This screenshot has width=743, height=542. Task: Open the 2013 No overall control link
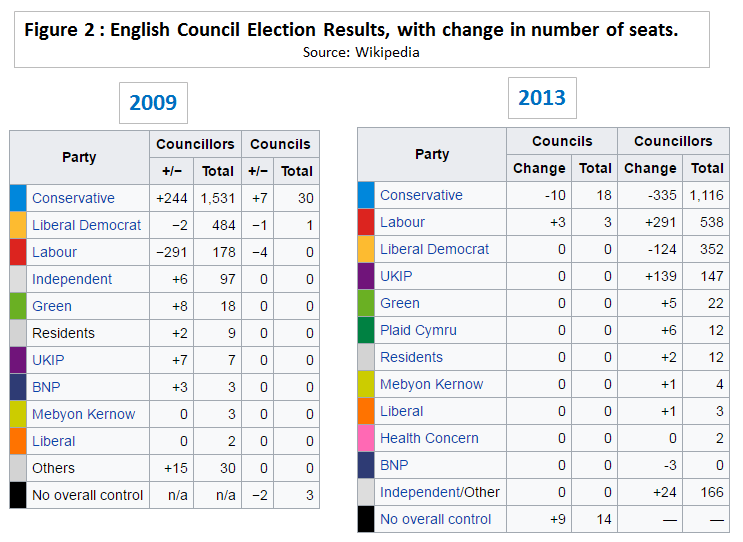(435, 519)
